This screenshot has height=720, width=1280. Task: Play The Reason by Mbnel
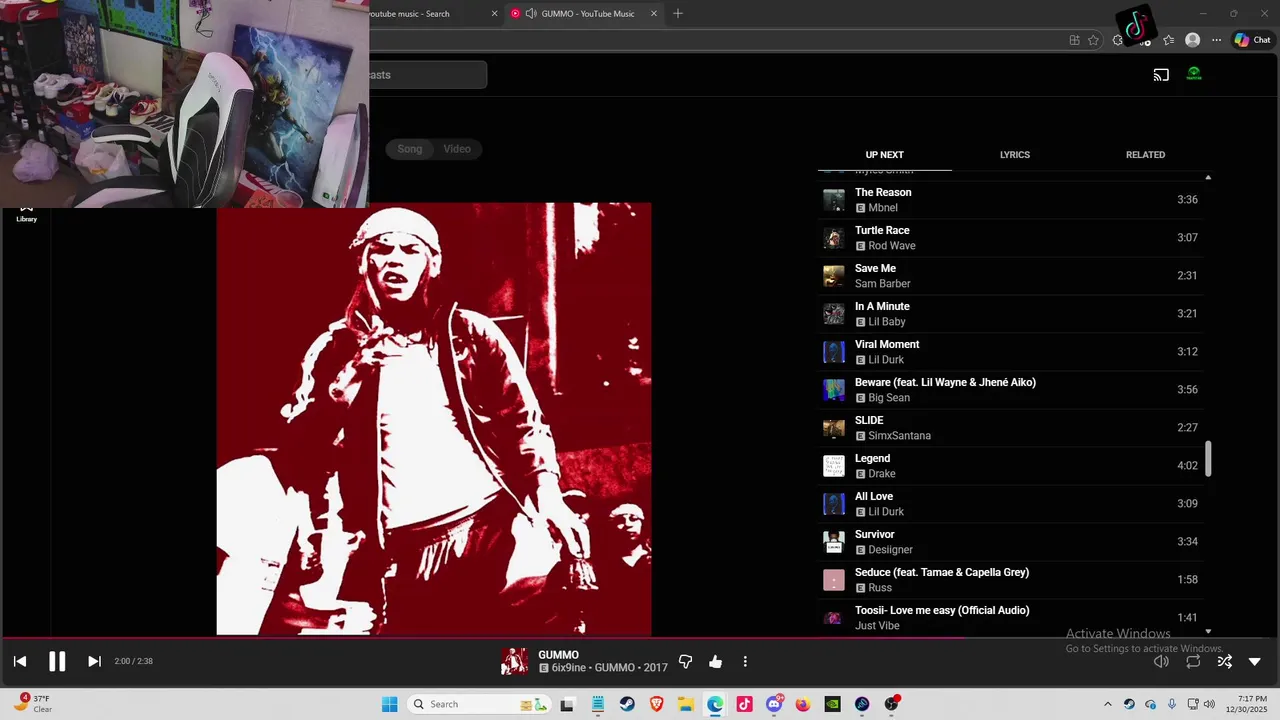pos(1010,200)
